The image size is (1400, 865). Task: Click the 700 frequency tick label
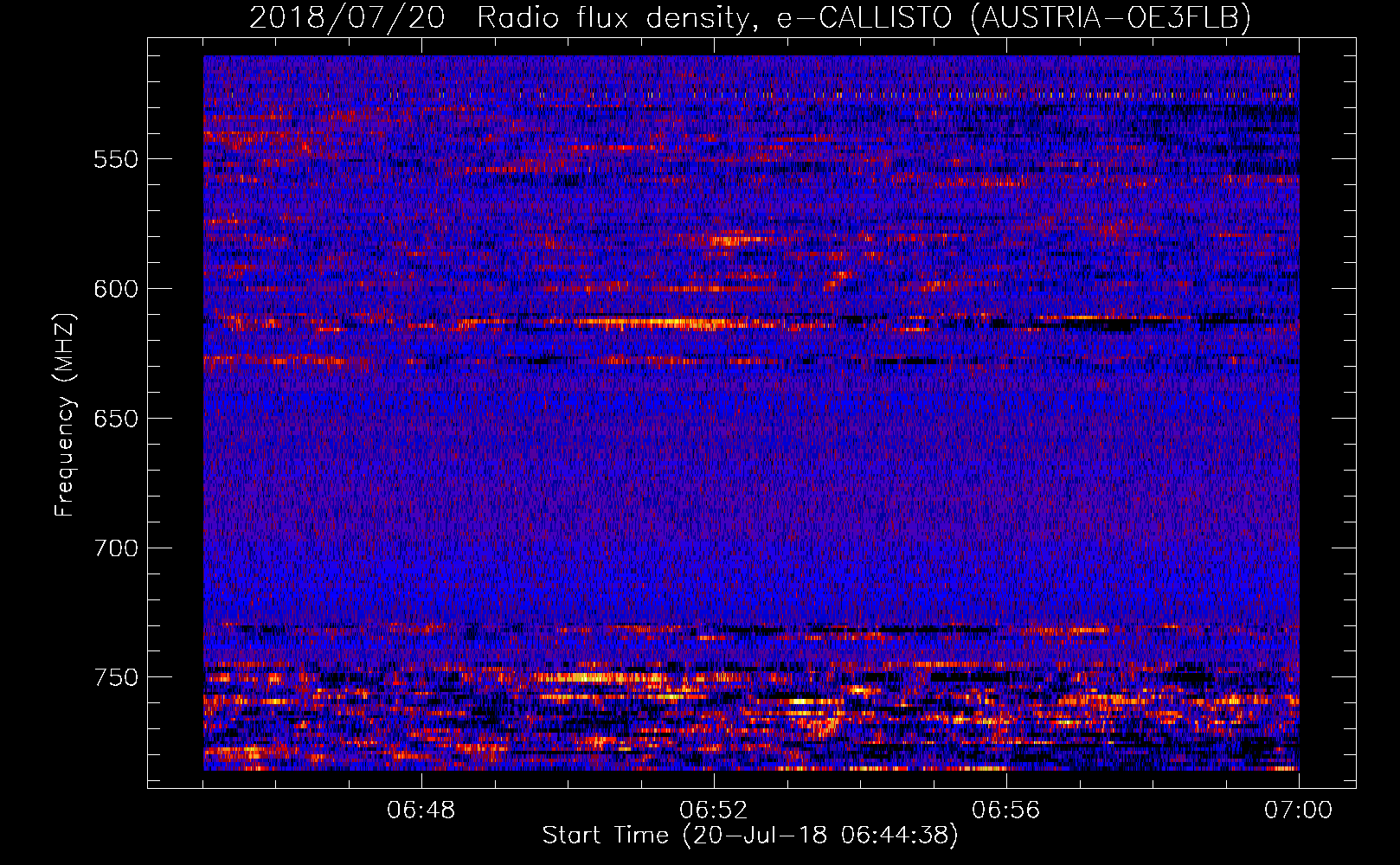(116, 548)
